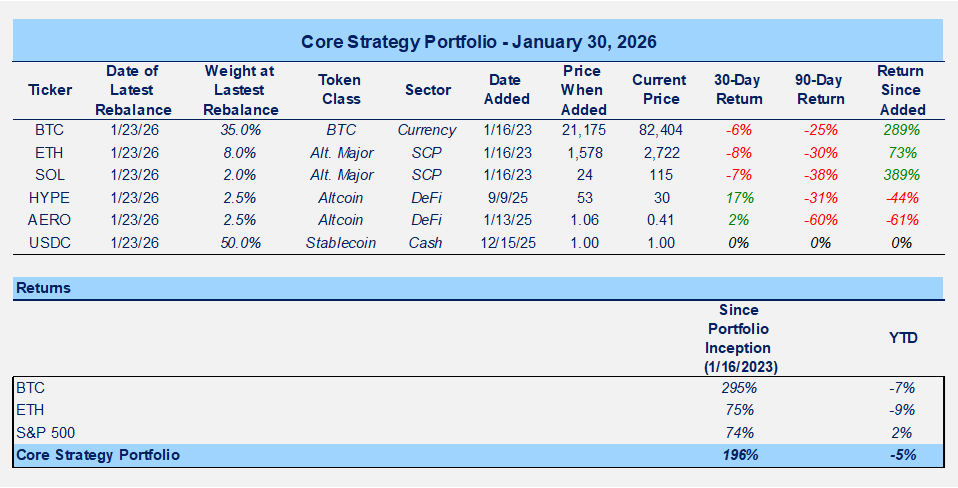Select the Return Since Added header
958x488 pixels.
point(900,90)
